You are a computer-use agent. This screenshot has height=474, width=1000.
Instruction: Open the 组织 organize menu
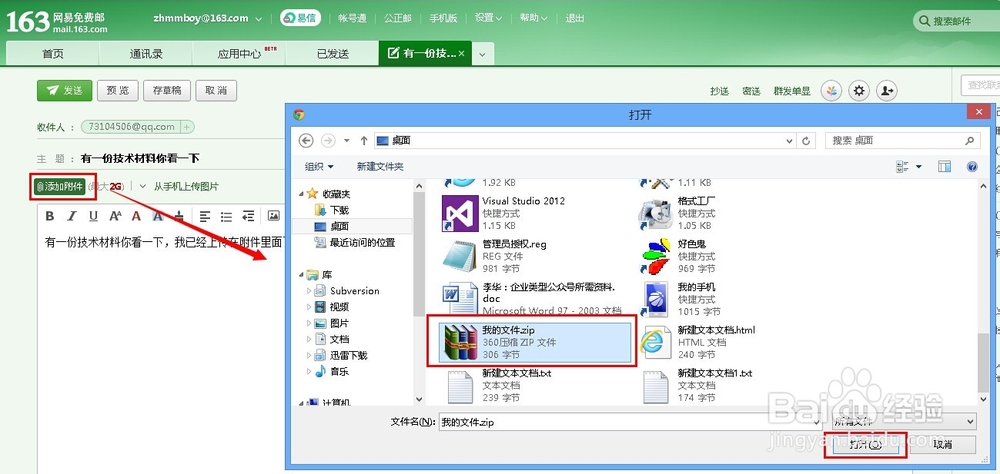point(319,167)
